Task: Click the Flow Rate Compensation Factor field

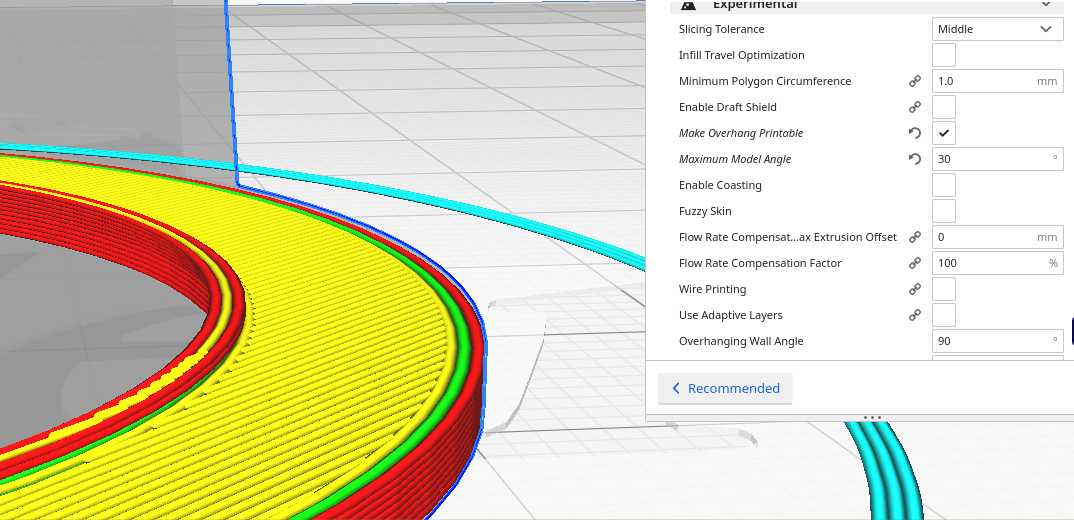Action: click(986, 263)
